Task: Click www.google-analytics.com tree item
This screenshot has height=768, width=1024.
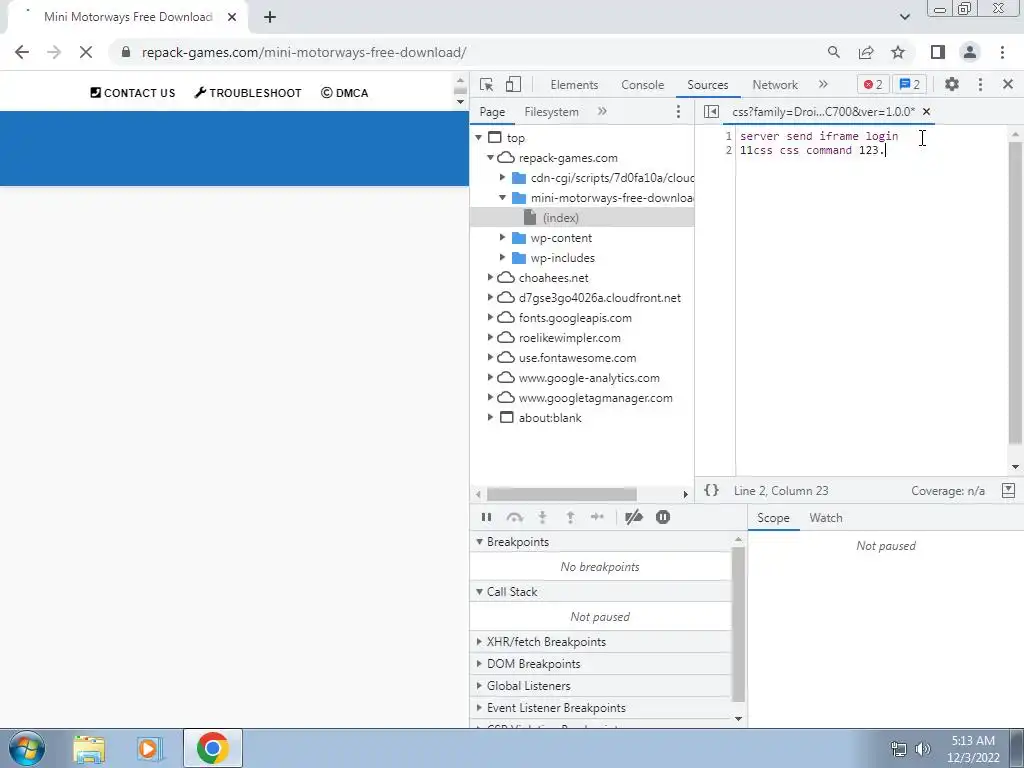Action: click(x=589, y=378)
